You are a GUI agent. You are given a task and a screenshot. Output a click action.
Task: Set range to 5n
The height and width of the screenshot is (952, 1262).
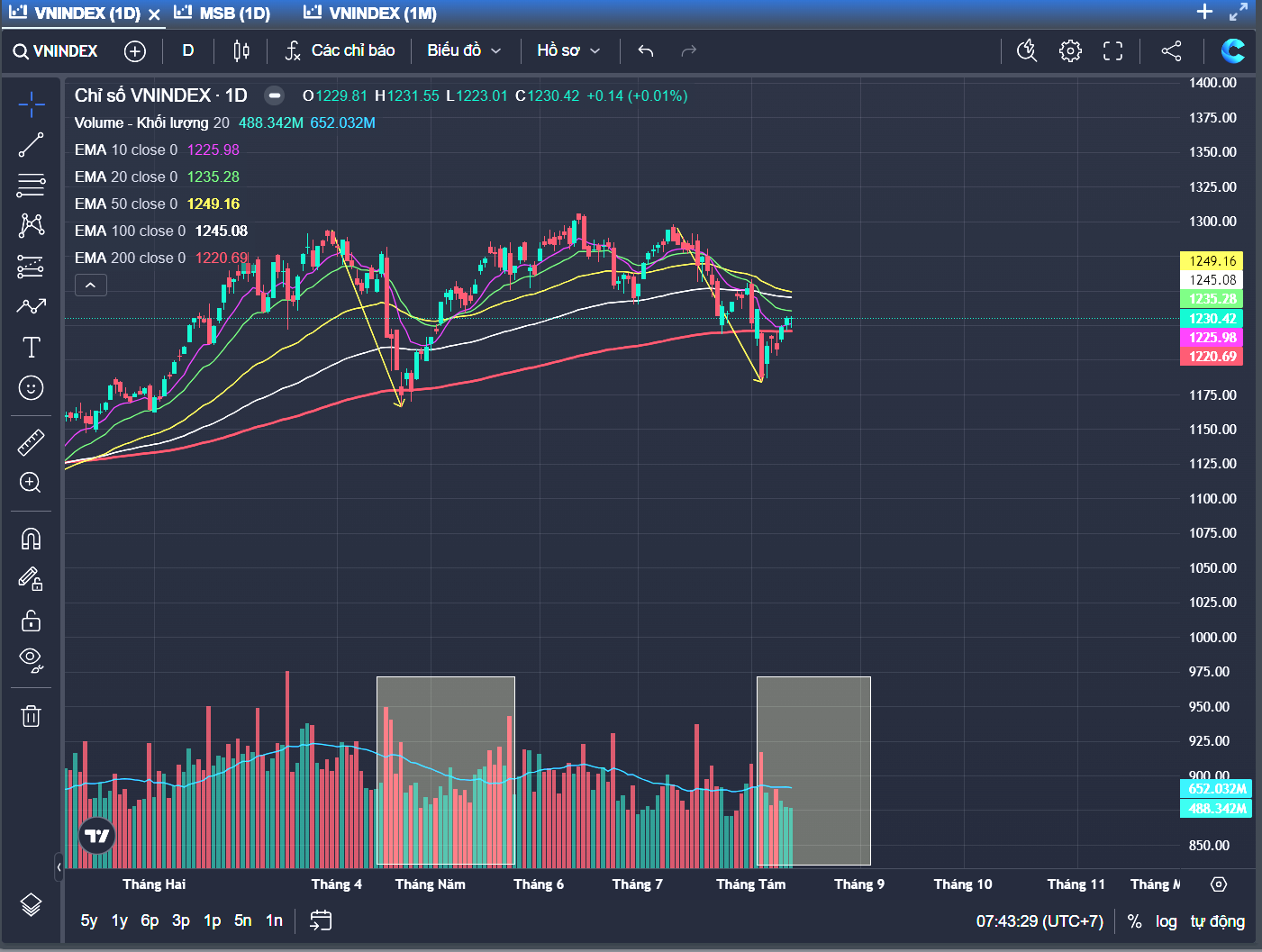tap(243, 920)
